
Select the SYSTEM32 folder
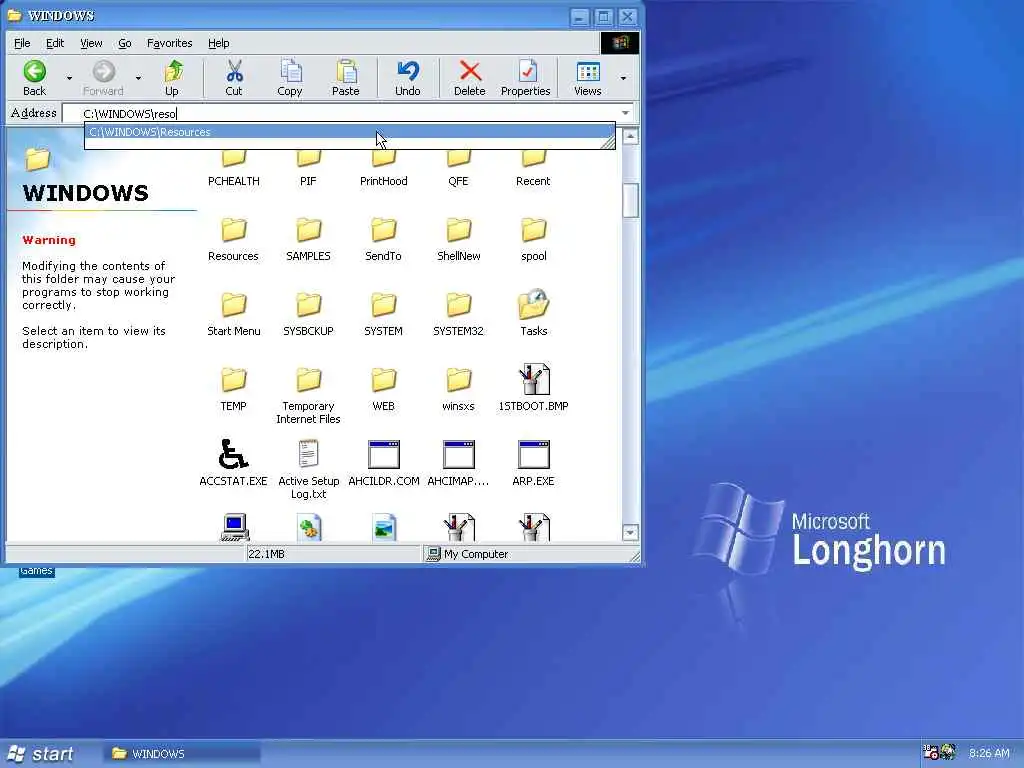point(458,315)
